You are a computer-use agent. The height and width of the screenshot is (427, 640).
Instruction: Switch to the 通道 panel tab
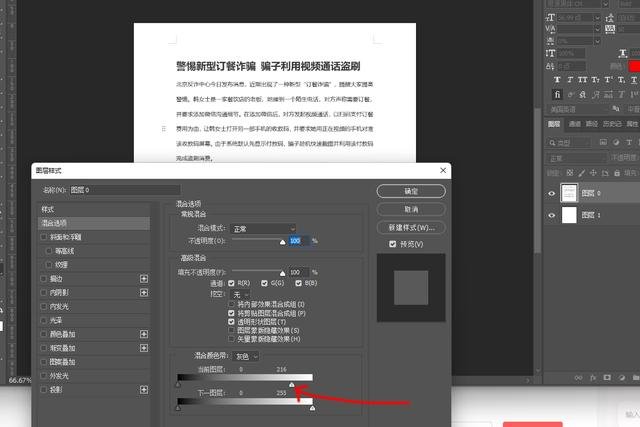(575, 124)
